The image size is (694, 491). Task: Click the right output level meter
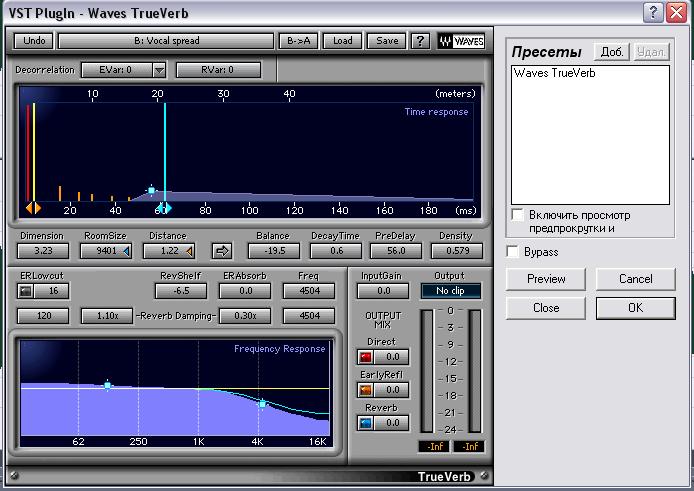tap(474, 371)
